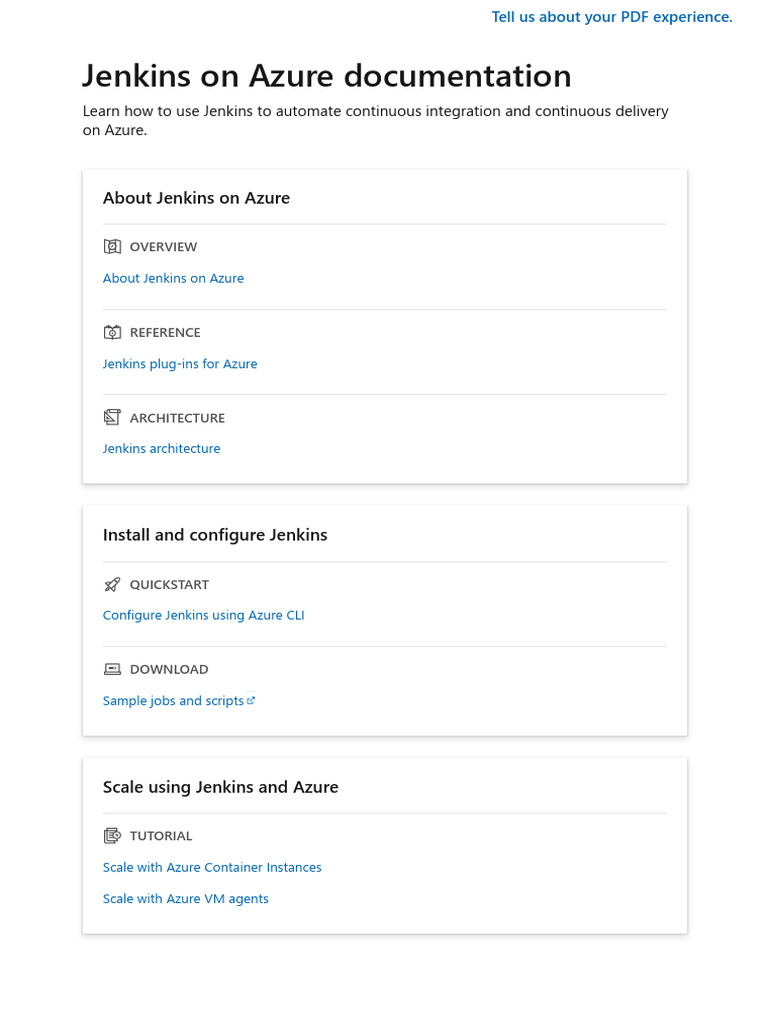Screen dimensions: 768x1024
Task: Click the Architecture section icon
Action: pyautogui.click(x=112, y=418)
